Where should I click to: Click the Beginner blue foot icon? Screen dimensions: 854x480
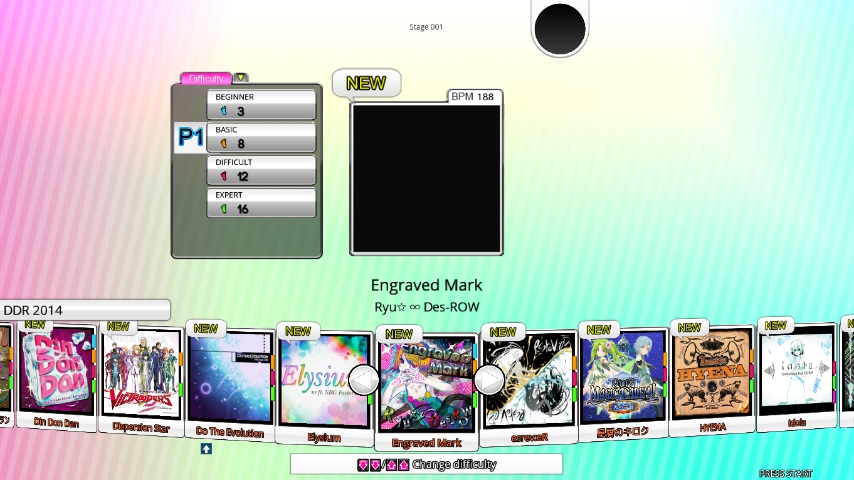coord(223,111)
